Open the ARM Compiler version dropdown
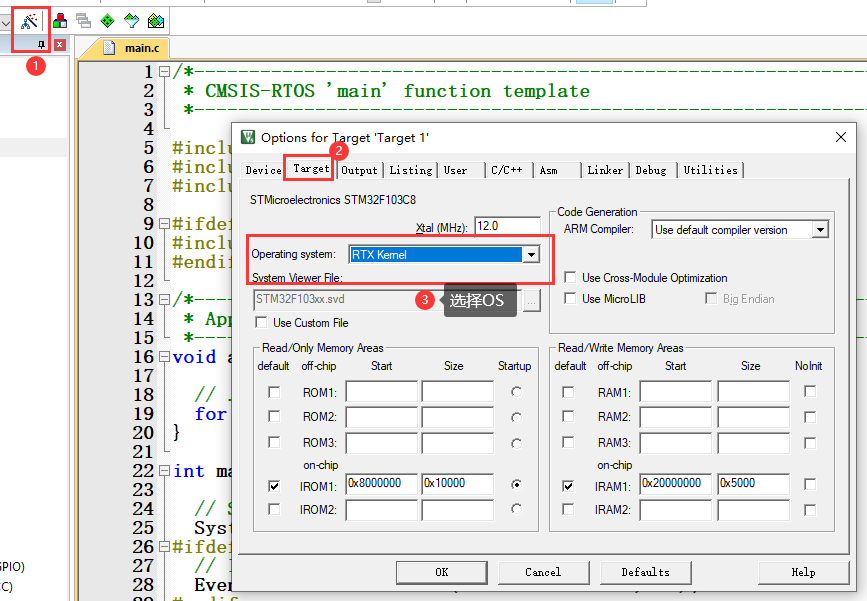The image size is (867, 601). pyautogui.click(x=818, y=229)
